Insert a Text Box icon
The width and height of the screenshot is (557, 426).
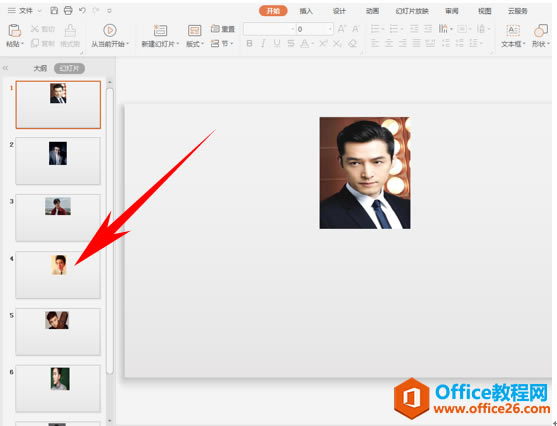[x=513, y=31]
